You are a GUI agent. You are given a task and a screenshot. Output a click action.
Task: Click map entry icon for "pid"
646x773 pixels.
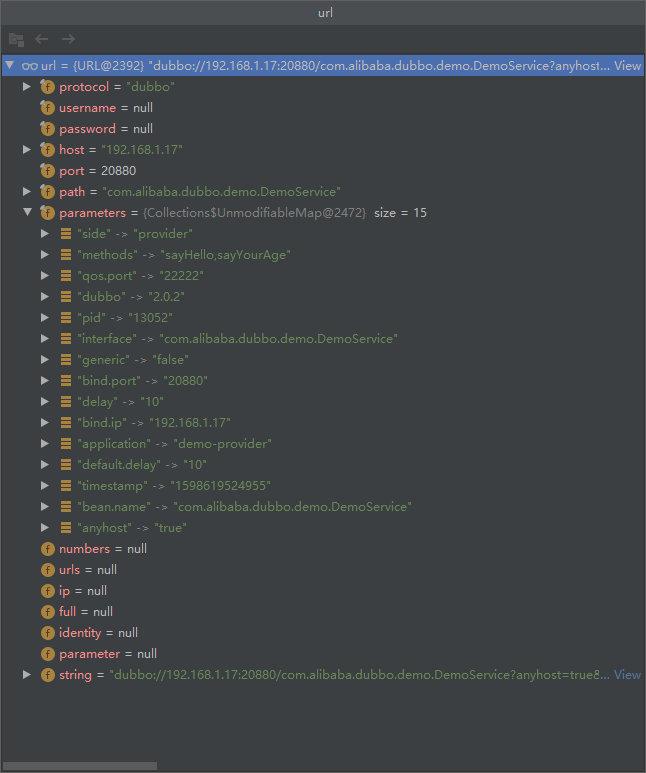[66, 317]
